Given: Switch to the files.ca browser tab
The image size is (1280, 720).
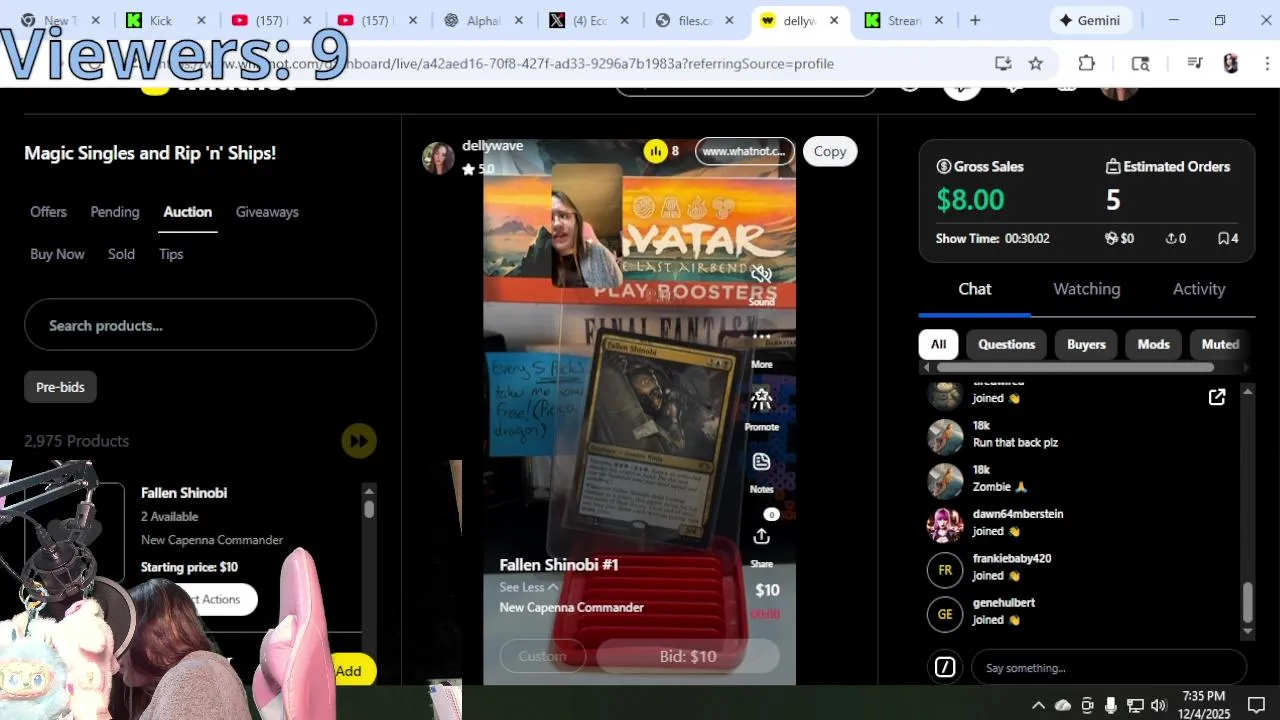Looking at the screenshot, I should [x=696, y=20].
